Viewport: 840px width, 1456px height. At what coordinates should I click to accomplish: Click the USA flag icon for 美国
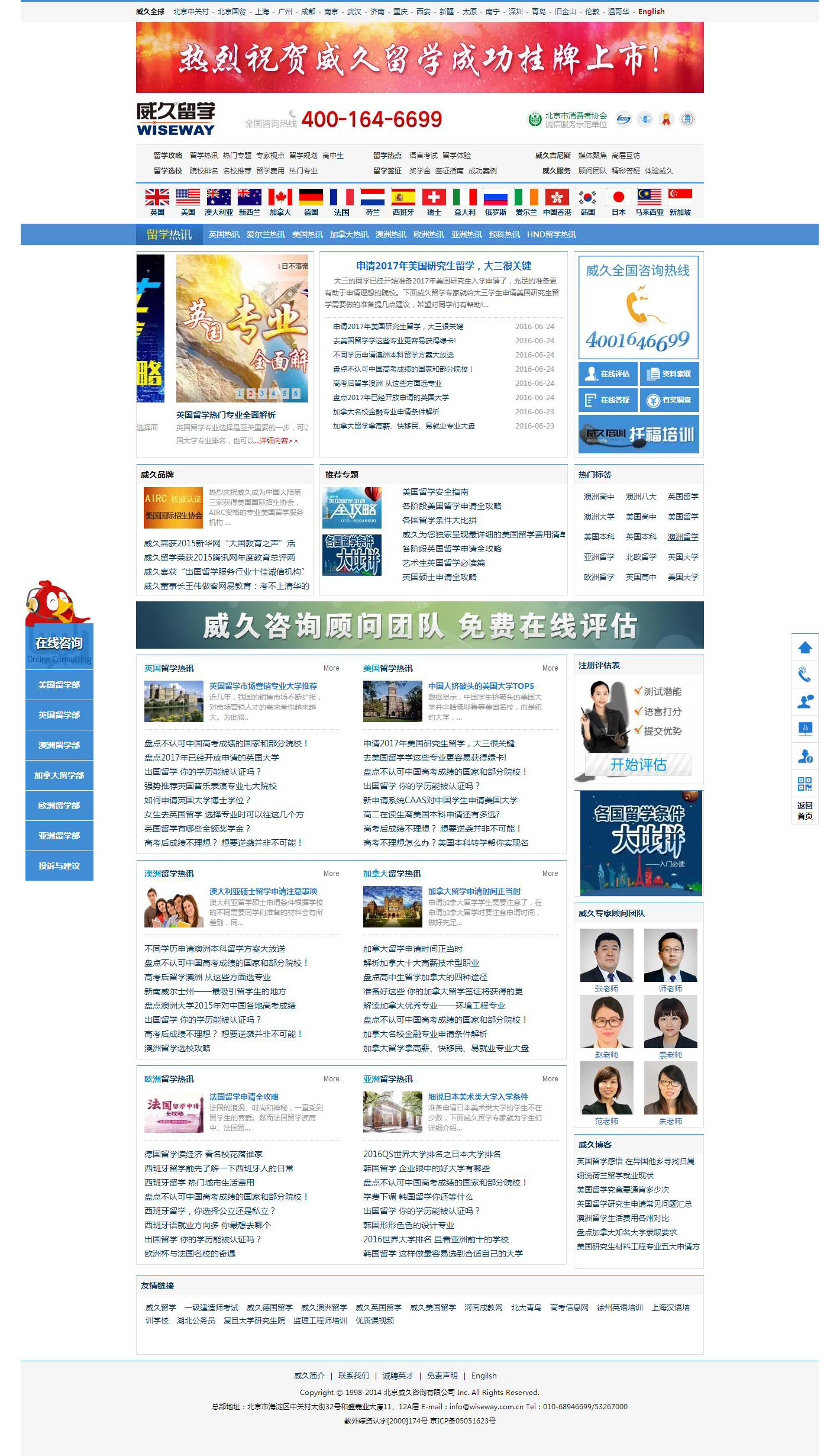pos(188,197)
